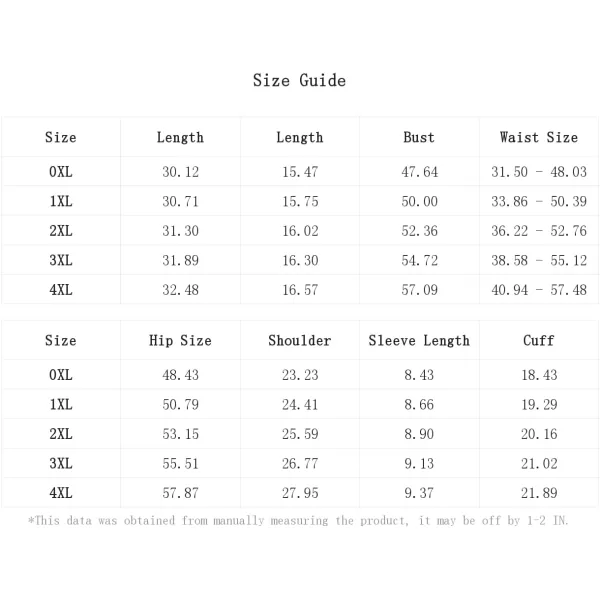Select the Sleeve Length column header
The width and height of the screenshot is (600, 600).
(419, 341)
